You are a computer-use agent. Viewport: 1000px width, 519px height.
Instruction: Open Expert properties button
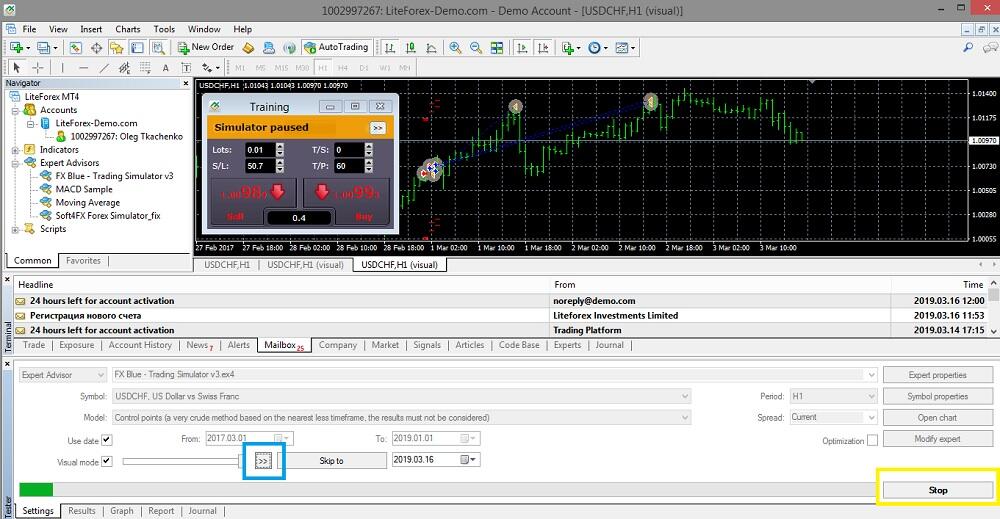click(938, 375)
